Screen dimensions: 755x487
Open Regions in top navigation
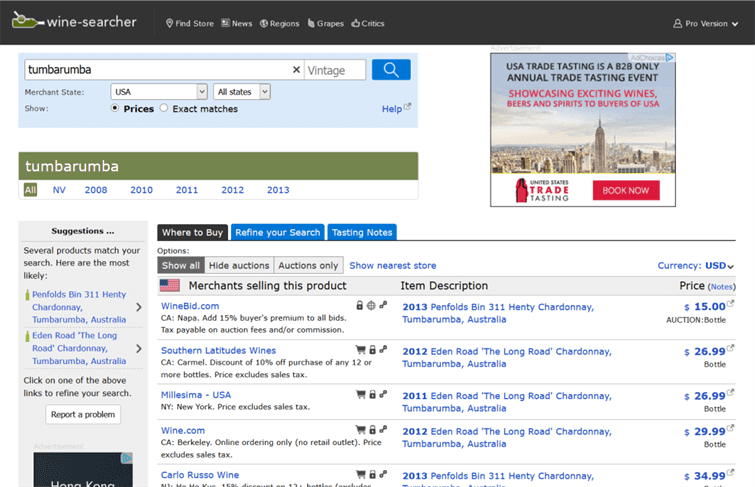click(x=279, y=23)
